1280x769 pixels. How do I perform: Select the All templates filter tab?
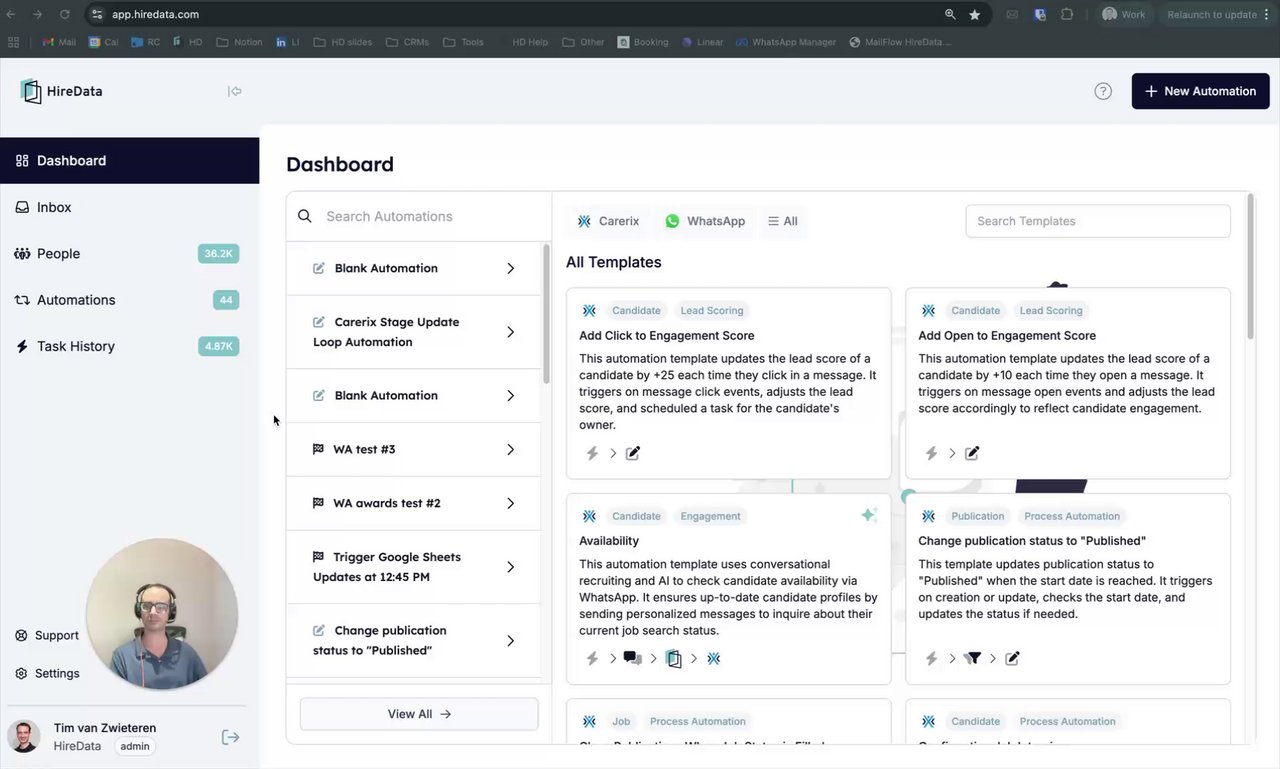pos(783,221)
